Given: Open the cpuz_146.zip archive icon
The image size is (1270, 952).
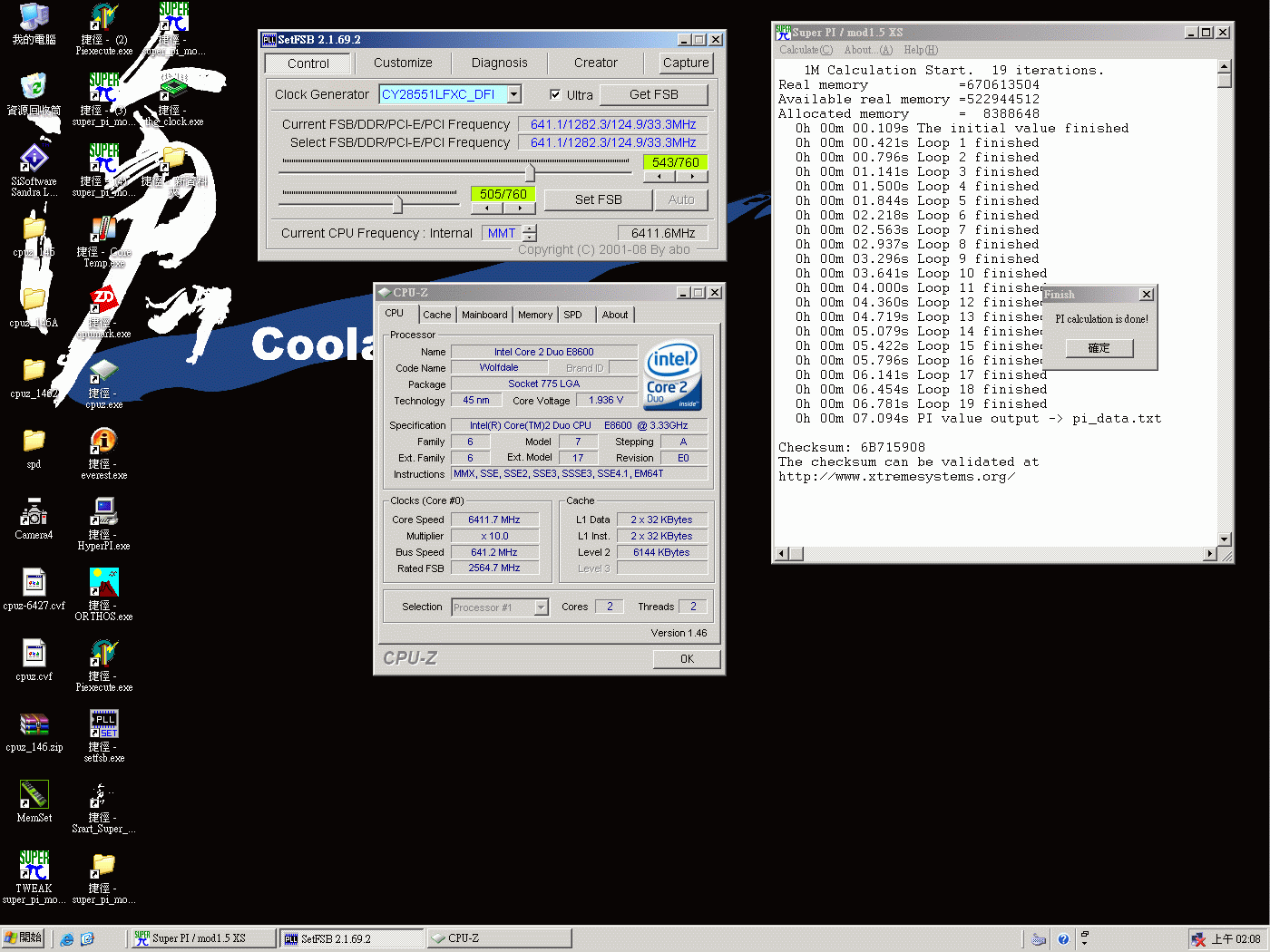Looking at the screenshot, I should pyautogui.click(x=34, y=732).
